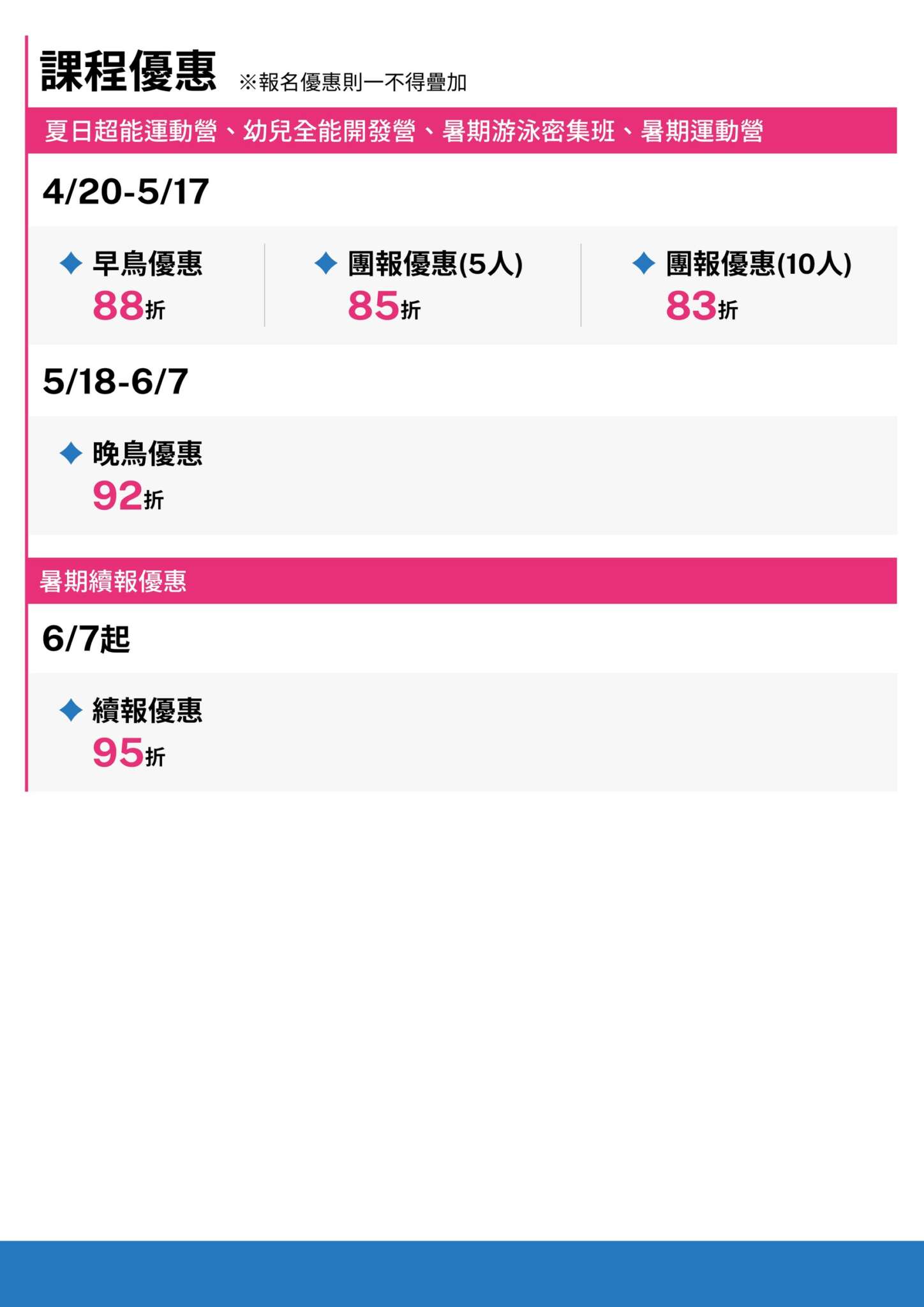The image size is (924, 1307).
Task: Click the 88折 early bird discount
Action: coord(129,306)
